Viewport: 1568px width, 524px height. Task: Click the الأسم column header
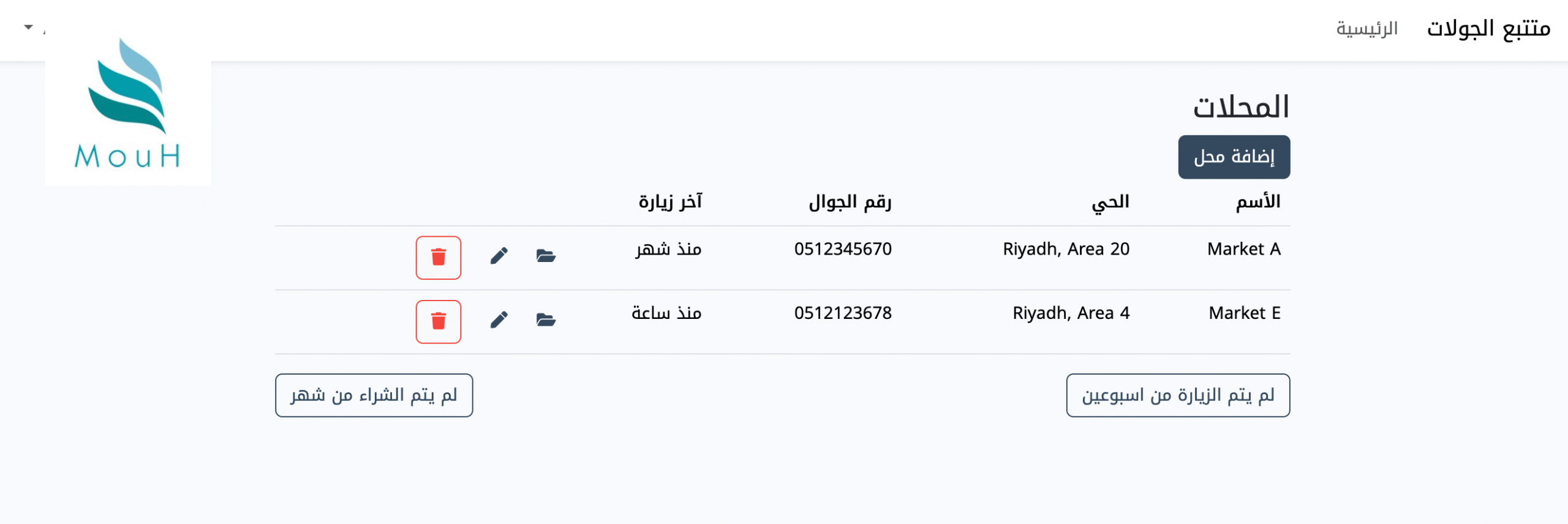click(x=1257, y=201)
